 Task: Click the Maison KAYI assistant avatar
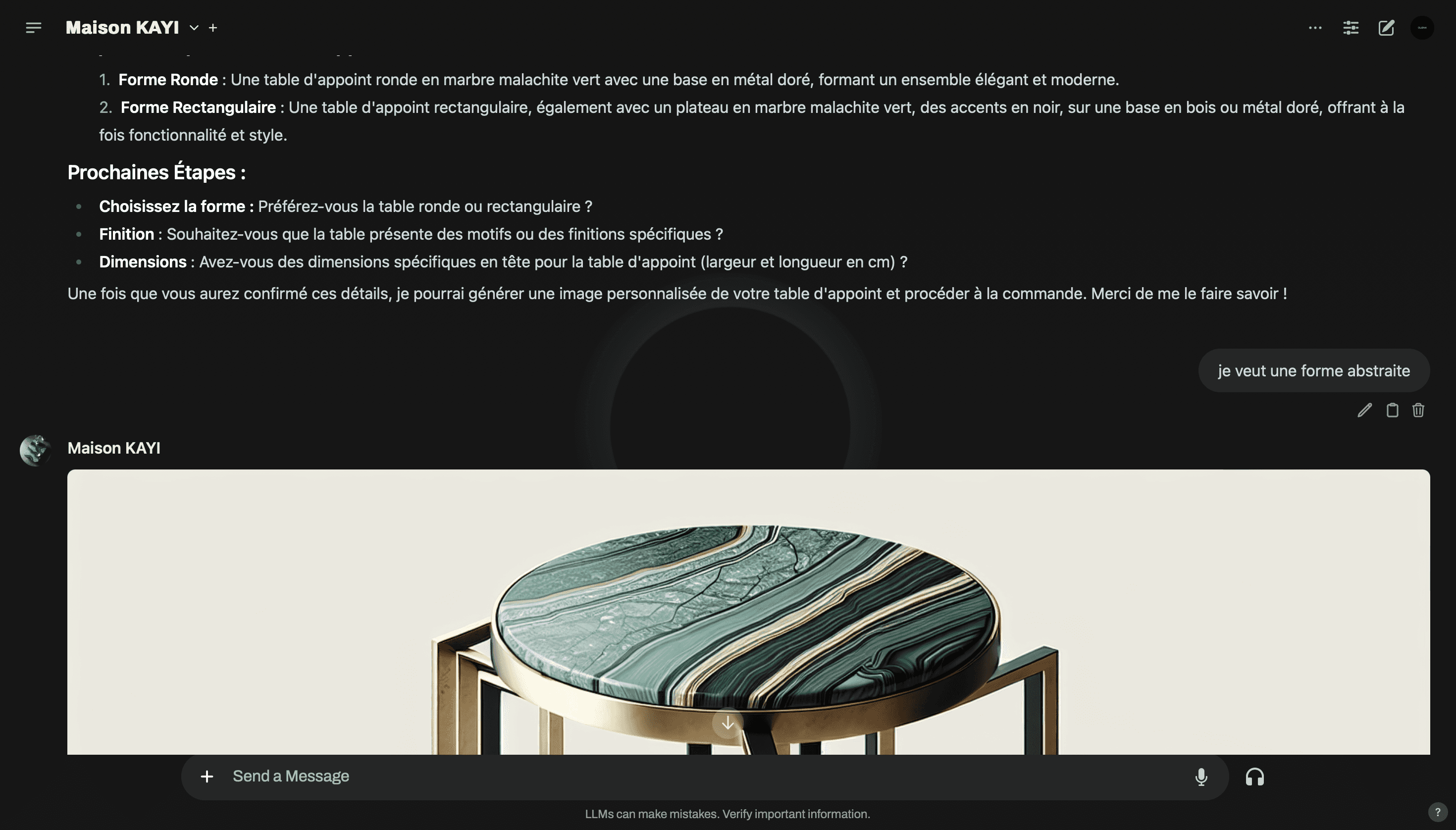click(x=36, y=450)
